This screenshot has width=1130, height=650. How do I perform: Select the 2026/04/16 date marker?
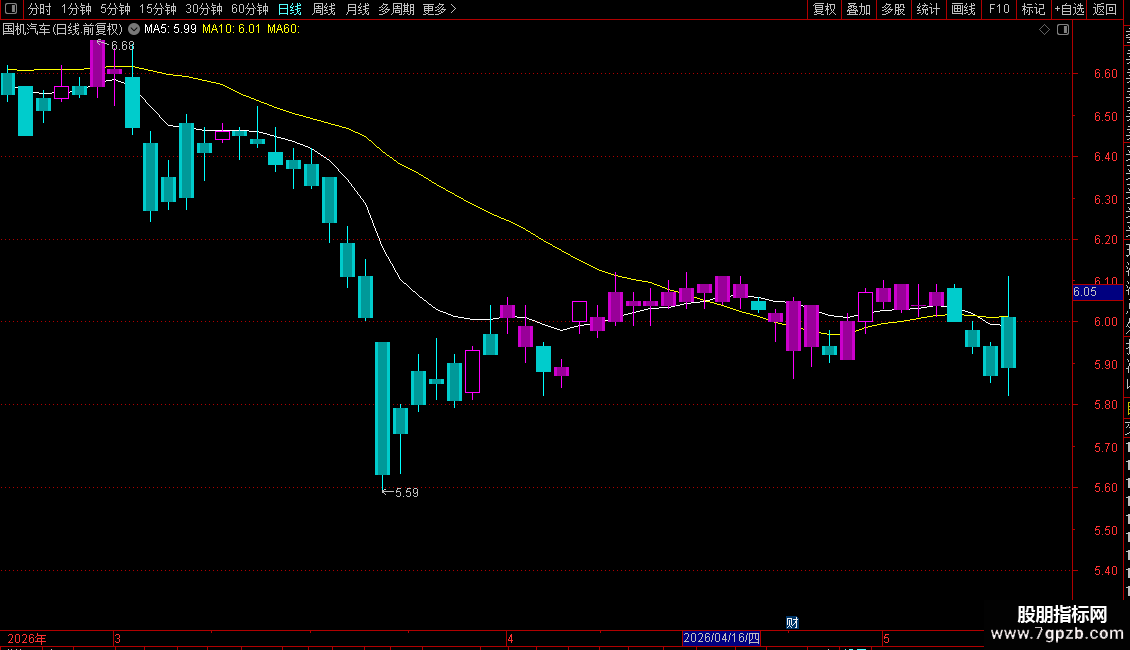[721, 638]
